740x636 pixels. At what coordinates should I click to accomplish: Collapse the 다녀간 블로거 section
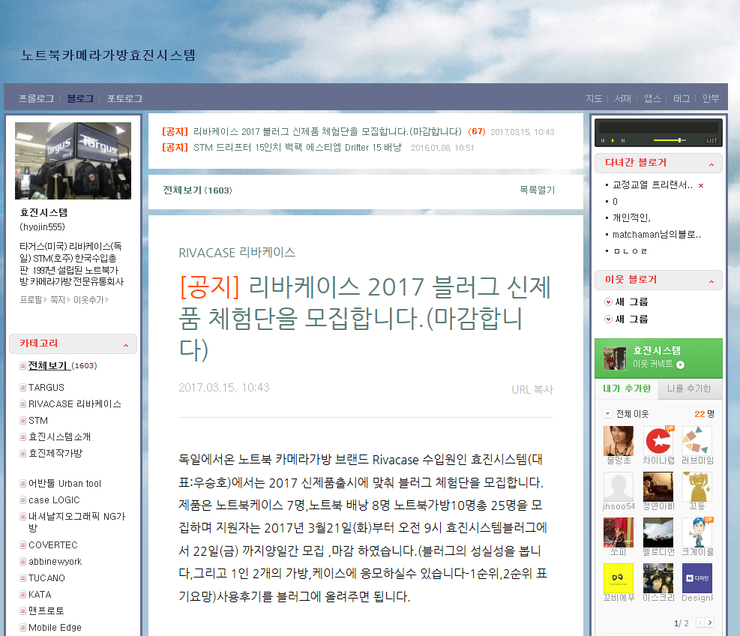(711, 165)
